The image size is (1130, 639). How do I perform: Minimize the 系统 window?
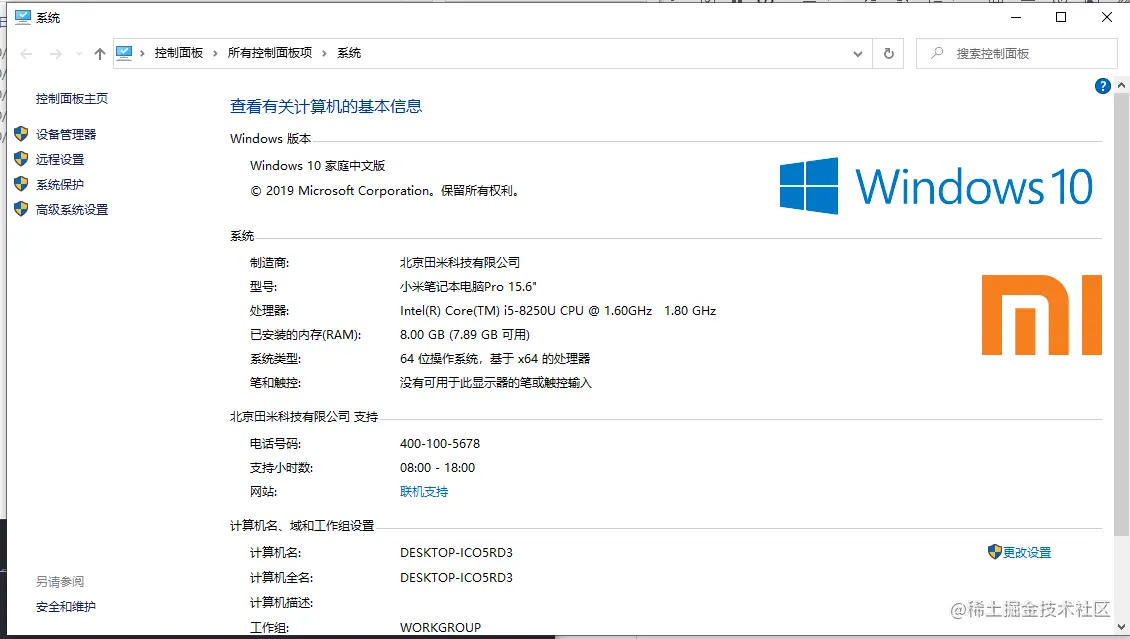[x=1016, y=17]
